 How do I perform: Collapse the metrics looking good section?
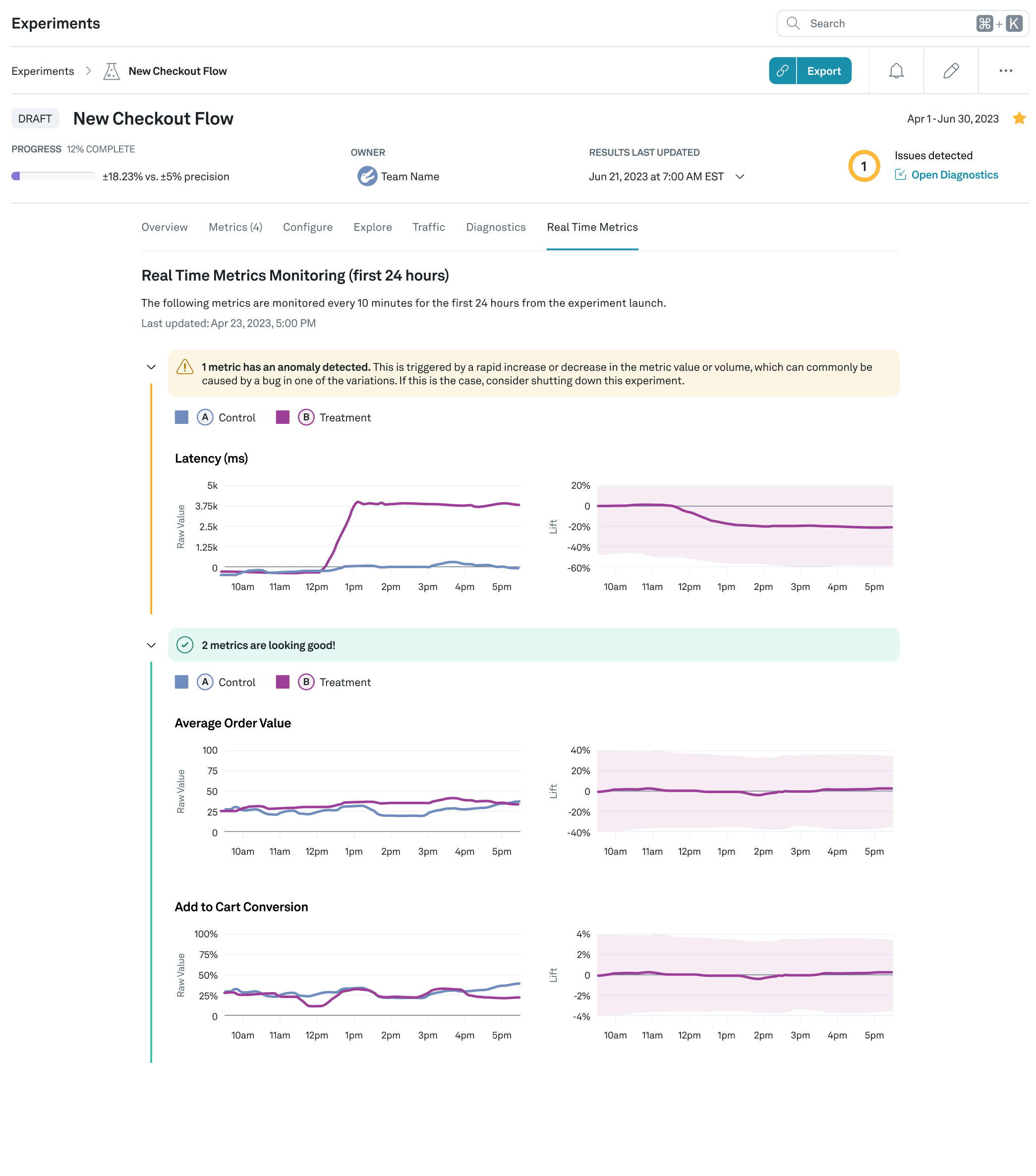click(x=151, y=646)
